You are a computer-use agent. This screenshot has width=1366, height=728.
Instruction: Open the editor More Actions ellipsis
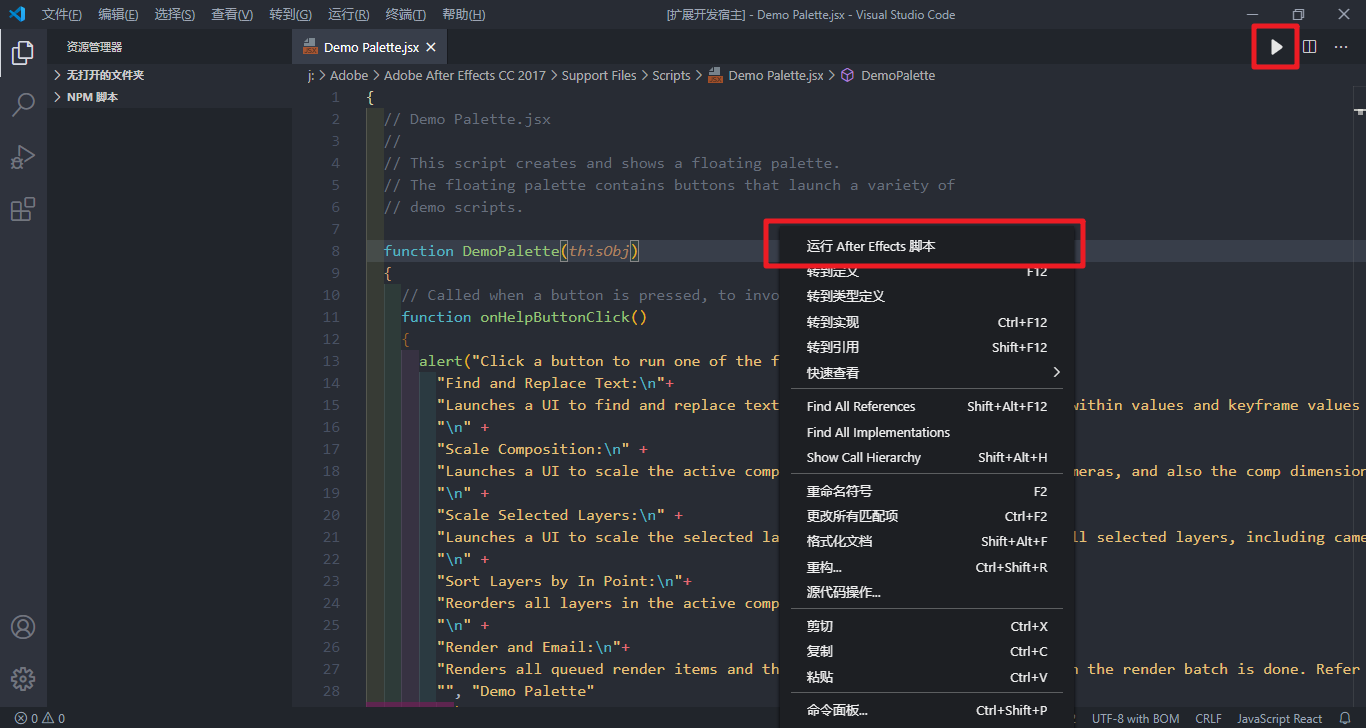tap(1341, 47)
